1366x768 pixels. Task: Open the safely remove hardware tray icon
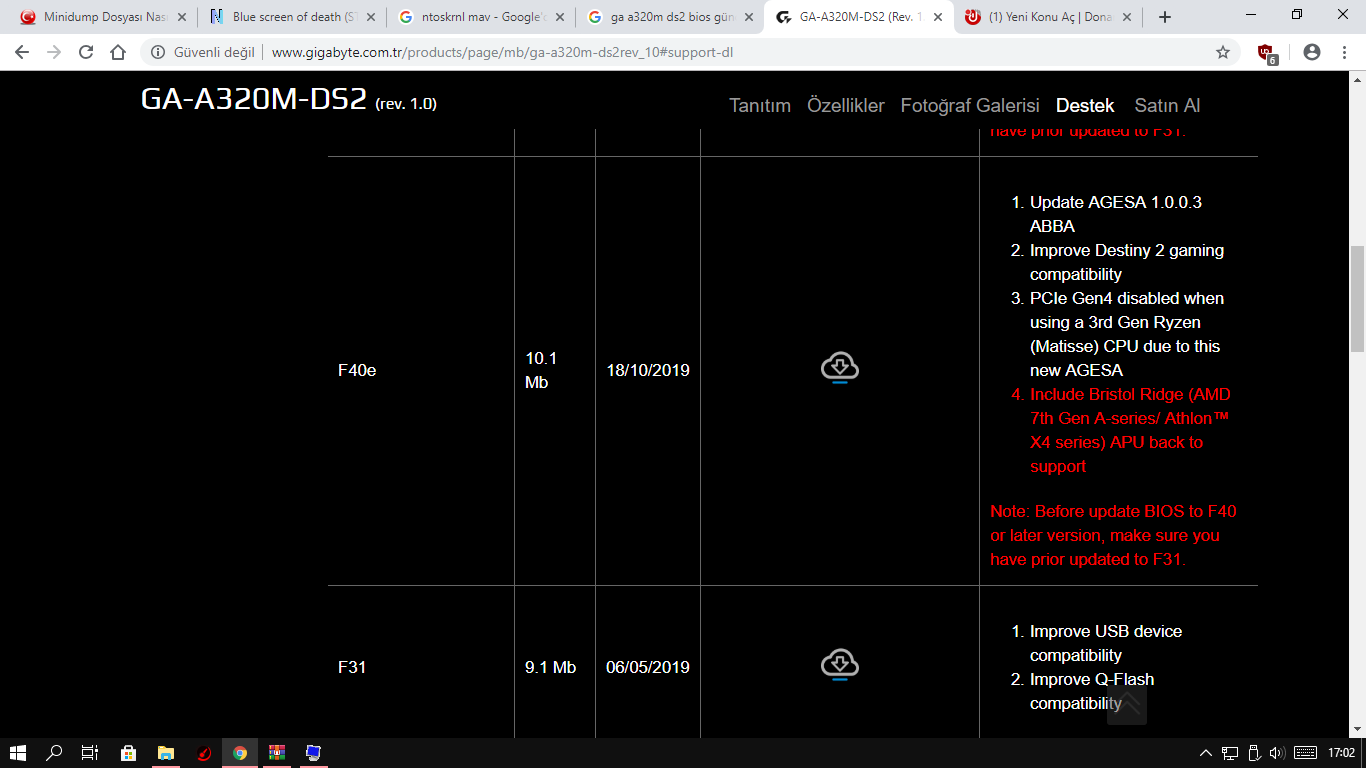1253,753
